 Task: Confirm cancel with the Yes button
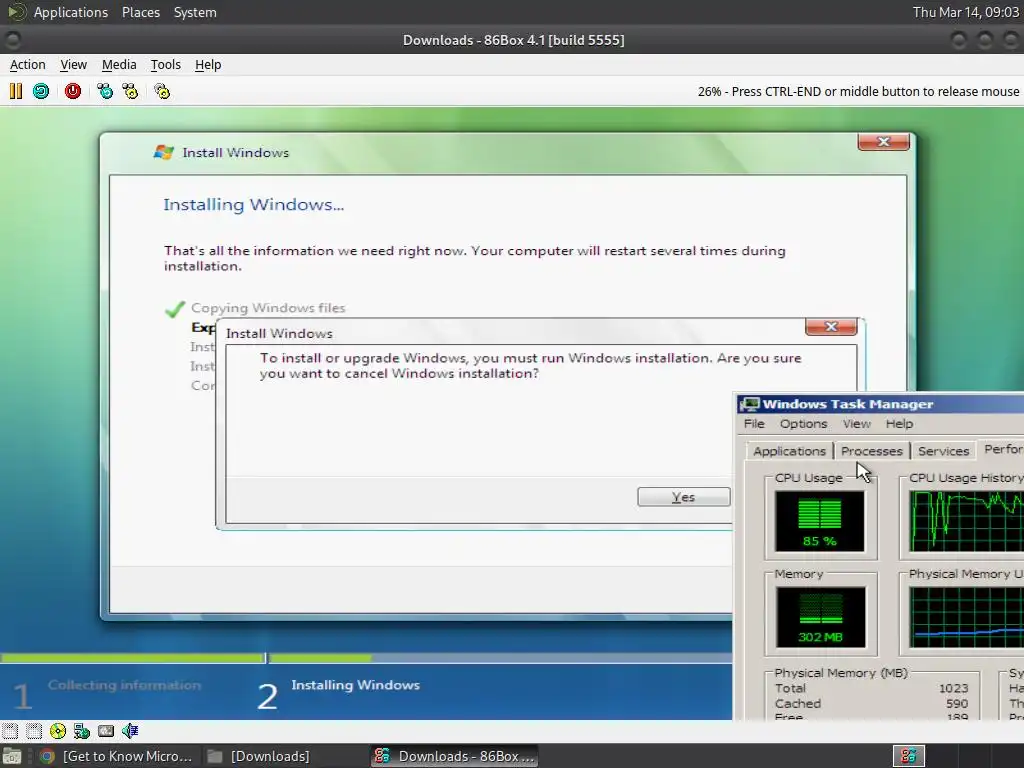pyautogui.click(x=683, y=497)
